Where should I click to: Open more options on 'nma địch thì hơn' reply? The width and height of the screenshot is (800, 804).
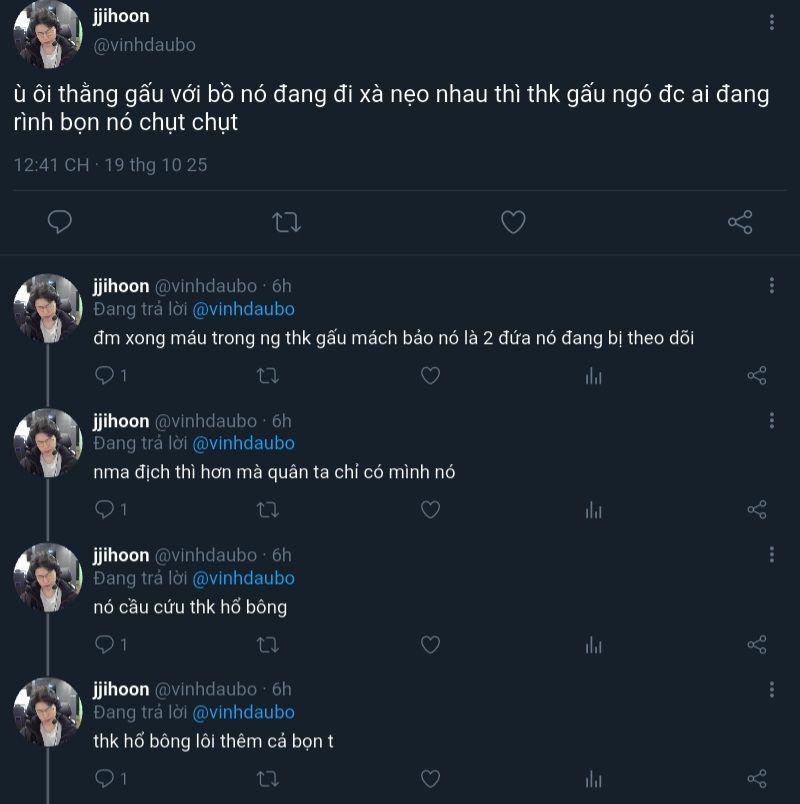[x=771, y=421]
